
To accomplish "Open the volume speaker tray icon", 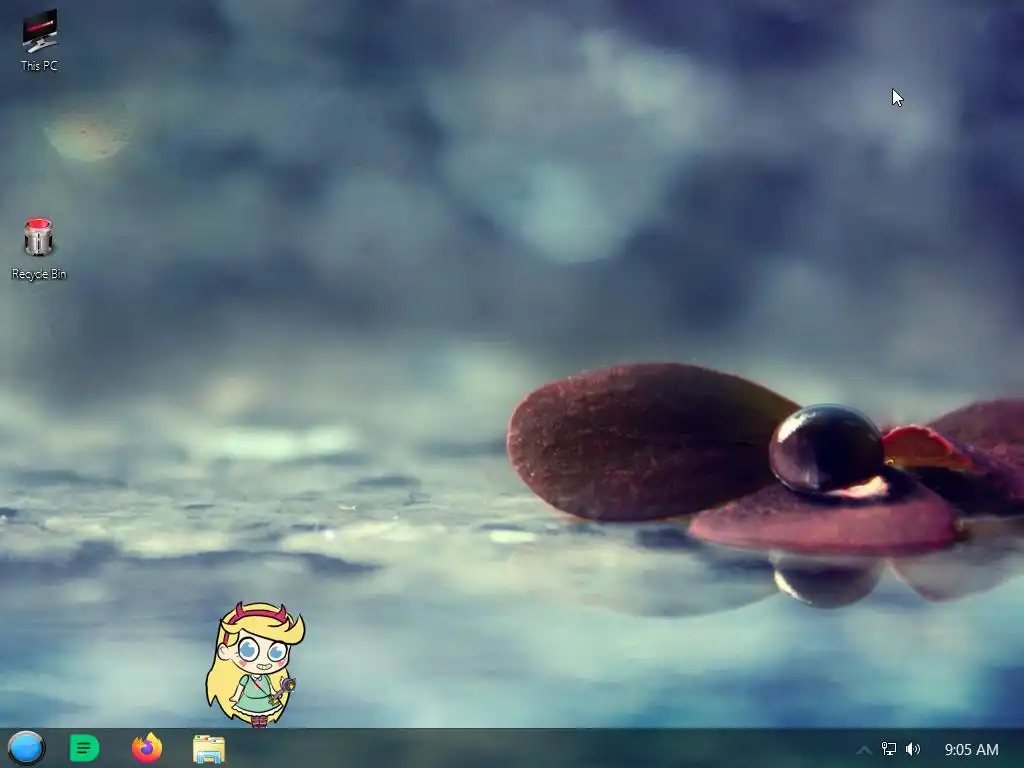I will (913, 749).
